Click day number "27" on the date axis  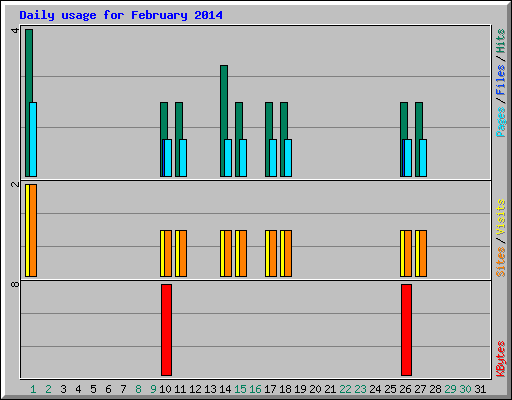coord(420,389)
